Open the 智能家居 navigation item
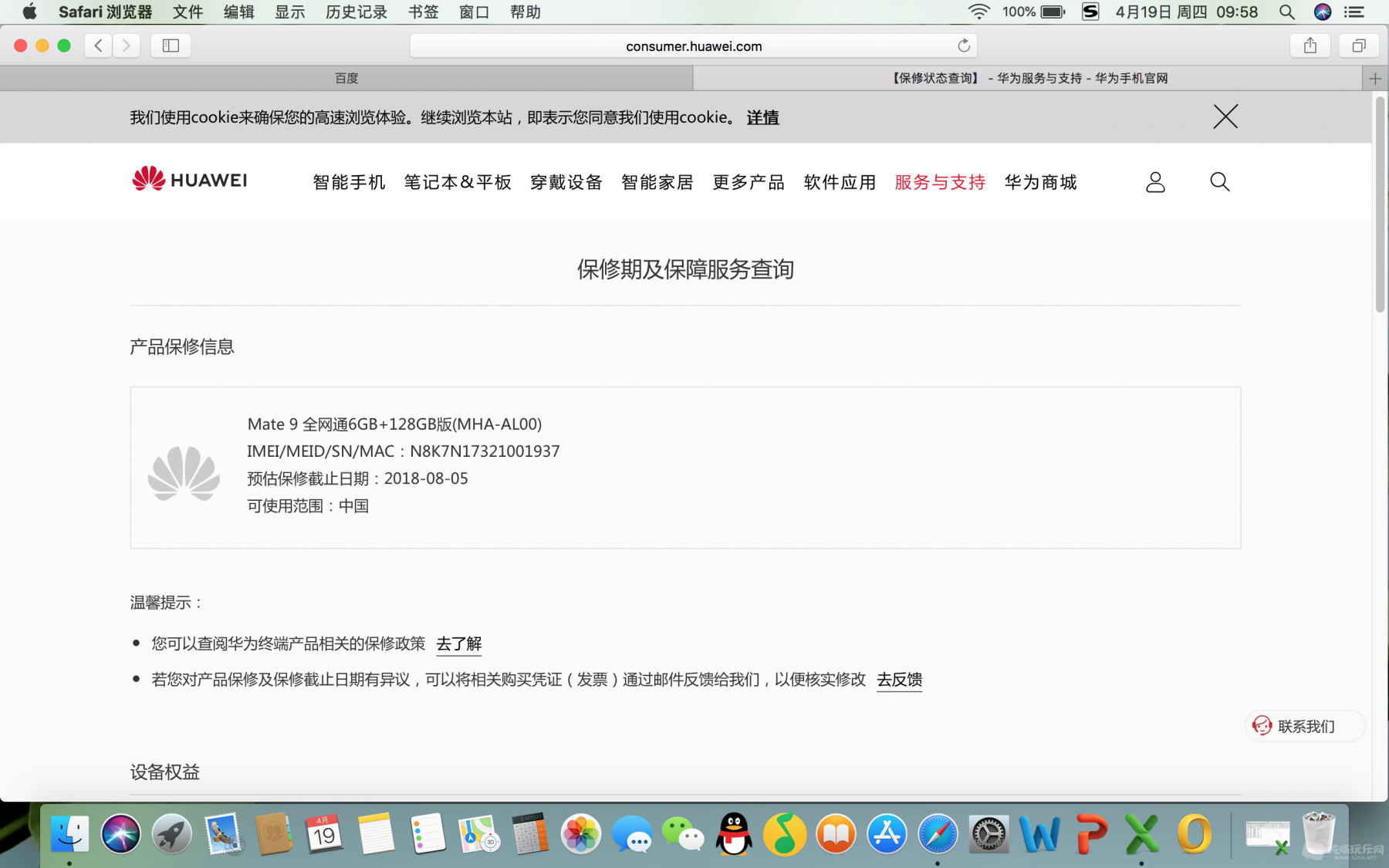 pos(657,182)
